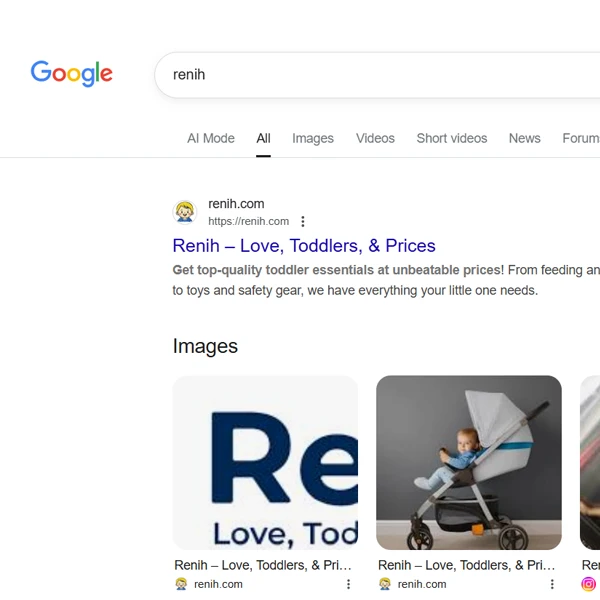This screenshot has width=600, height=600.
Task: Select the Images search tab
Action: [313, 138]
